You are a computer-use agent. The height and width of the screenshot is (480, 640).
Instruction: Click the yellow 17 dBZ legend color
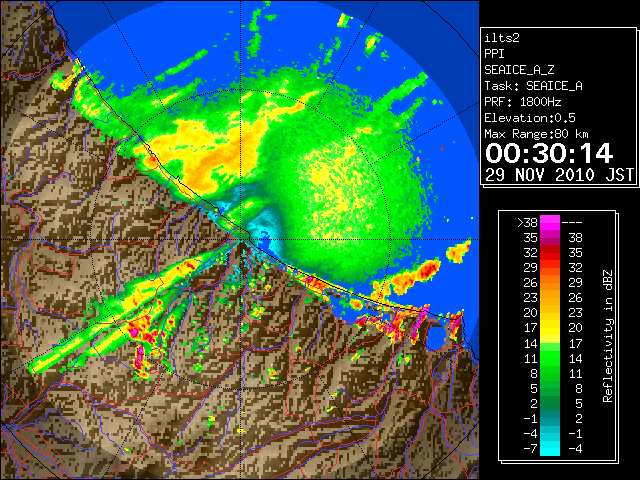tap(550, 328)
